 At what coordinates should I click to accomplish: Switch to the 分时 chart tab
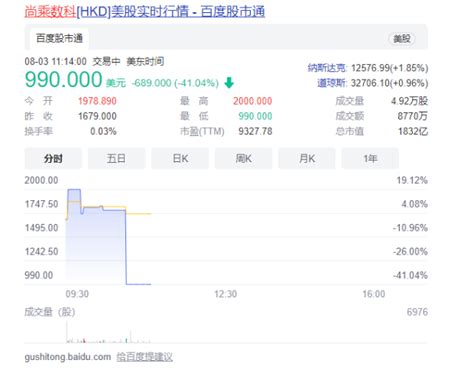[53, 158]
